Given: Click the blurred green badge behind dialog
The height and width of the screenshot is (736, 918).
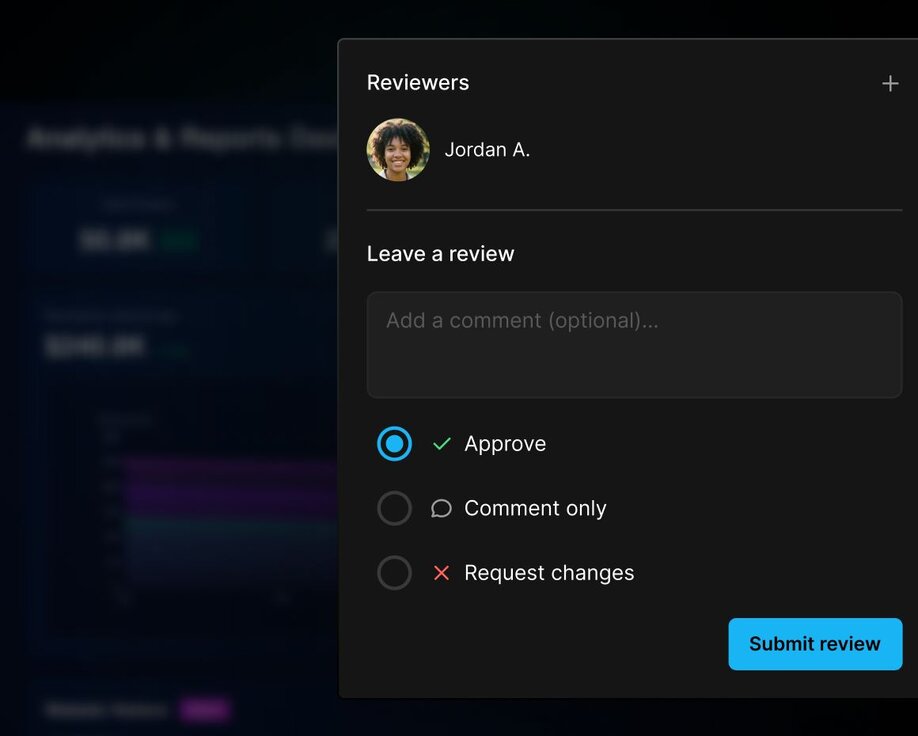Looking at the screenshot, I should click(180, 241).
